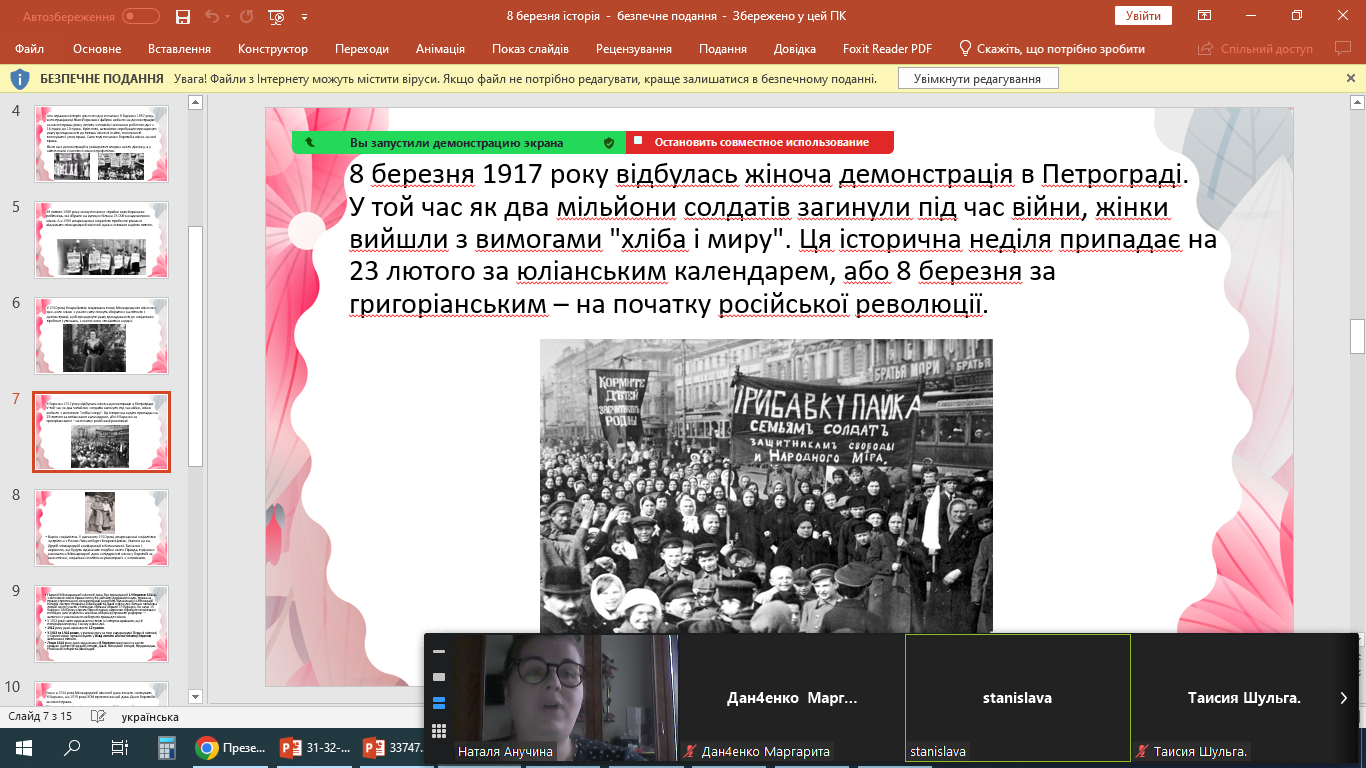Click the spell check icon in status bar
Screen dimensions: 1366x768
pos(97,717)
